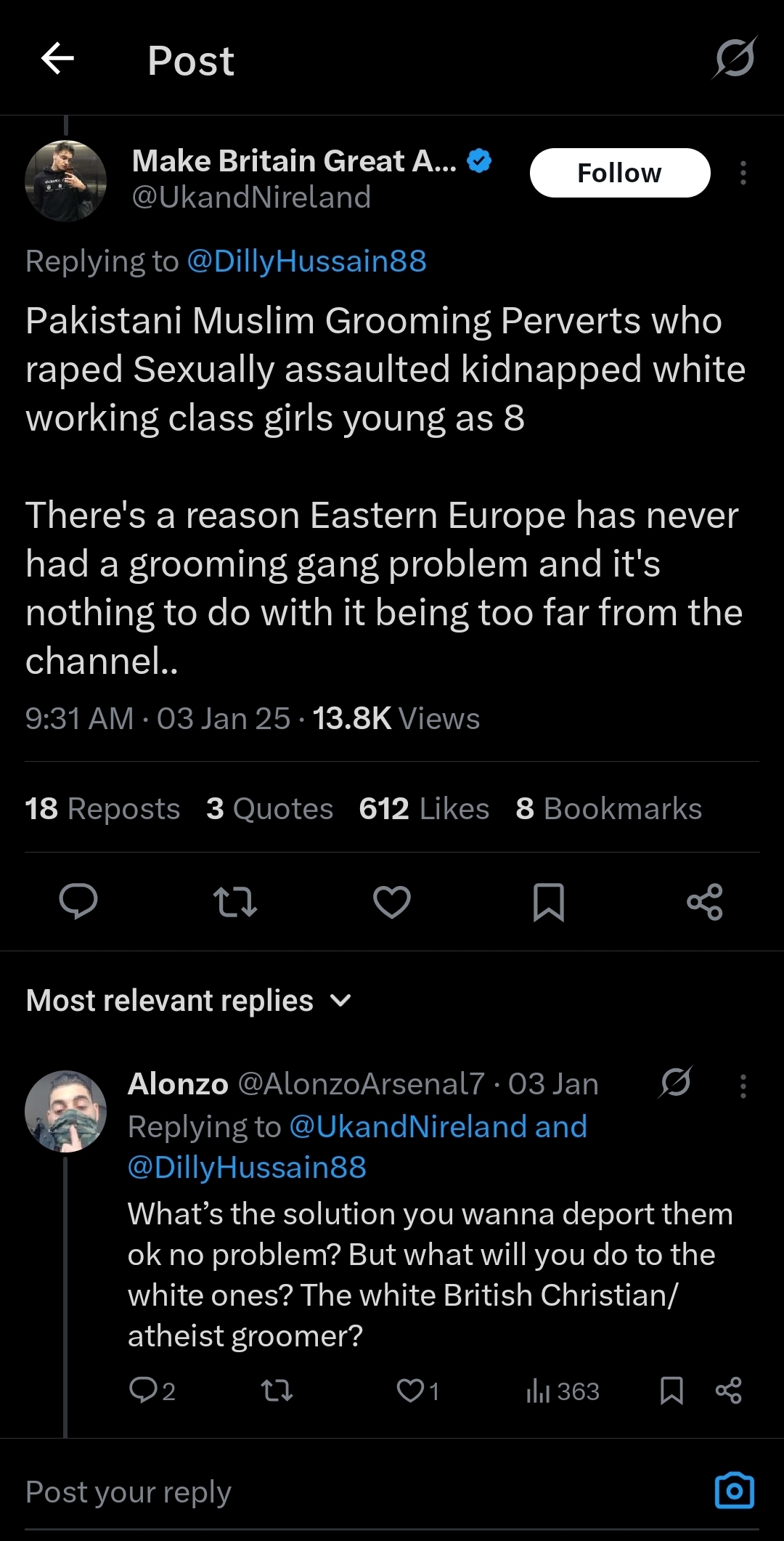Image resolution: width=784 pixels, height=1541 pixels.
Task: View analytics for Alonzo's reply
Action: [x=563, y=1391]
